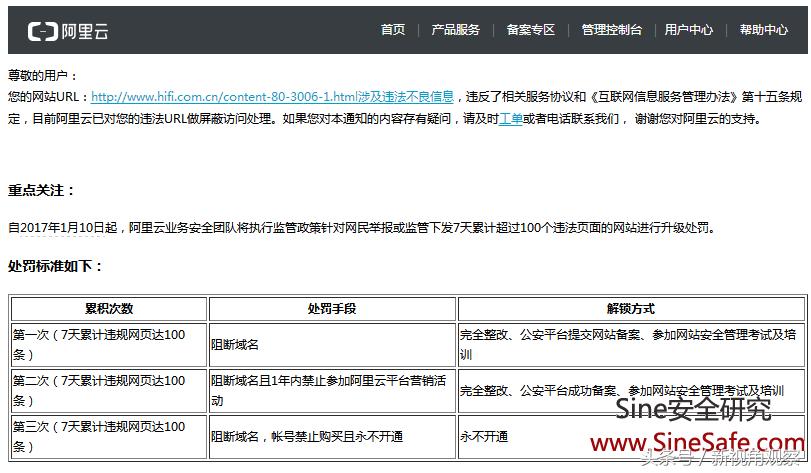Click the 永不开通 unlock cell
The image size is (811, 473).
coord(631,436)
